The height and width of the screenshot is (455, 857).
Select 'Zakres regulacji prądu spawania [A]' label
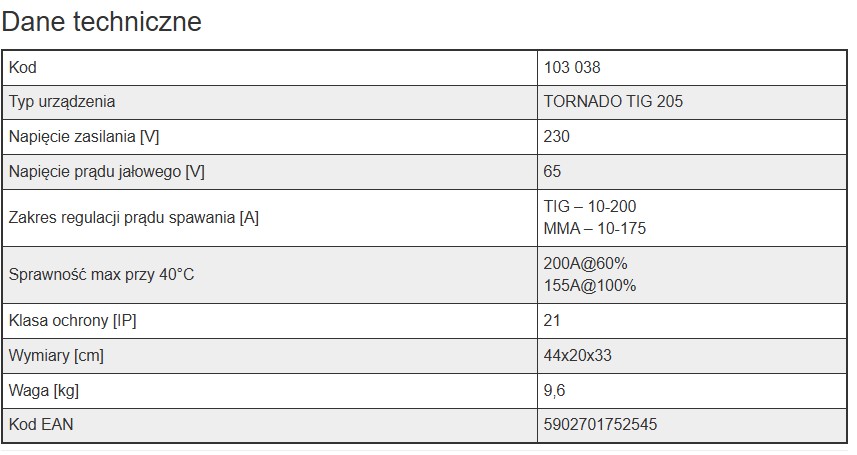point(133,218)
